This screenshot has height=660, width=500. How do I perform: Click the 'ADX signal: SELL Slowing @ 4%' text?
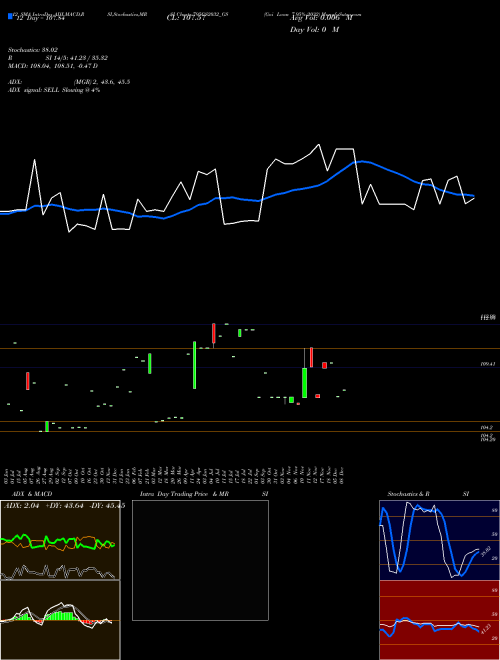pos(54,90)
